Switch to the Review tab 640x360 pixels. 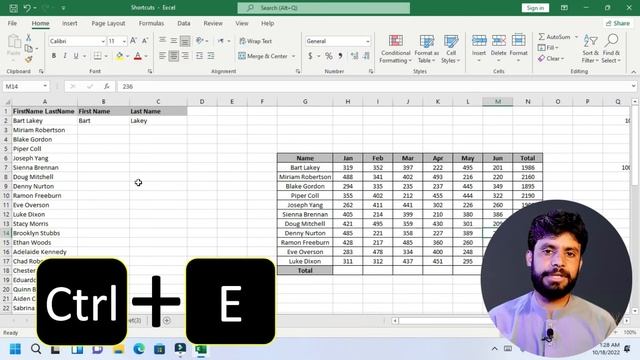click(x=213, y=23)
